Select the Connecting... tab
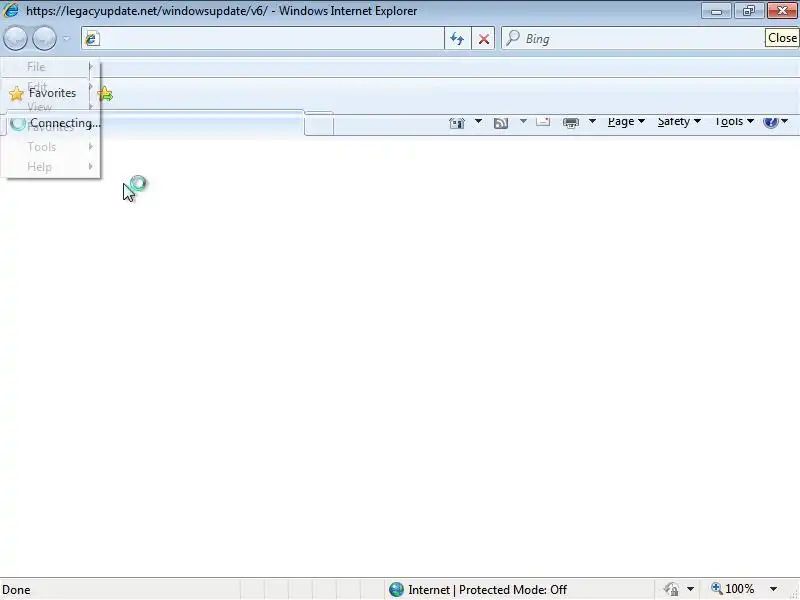The image size is (800, 600). pos(156,123)
